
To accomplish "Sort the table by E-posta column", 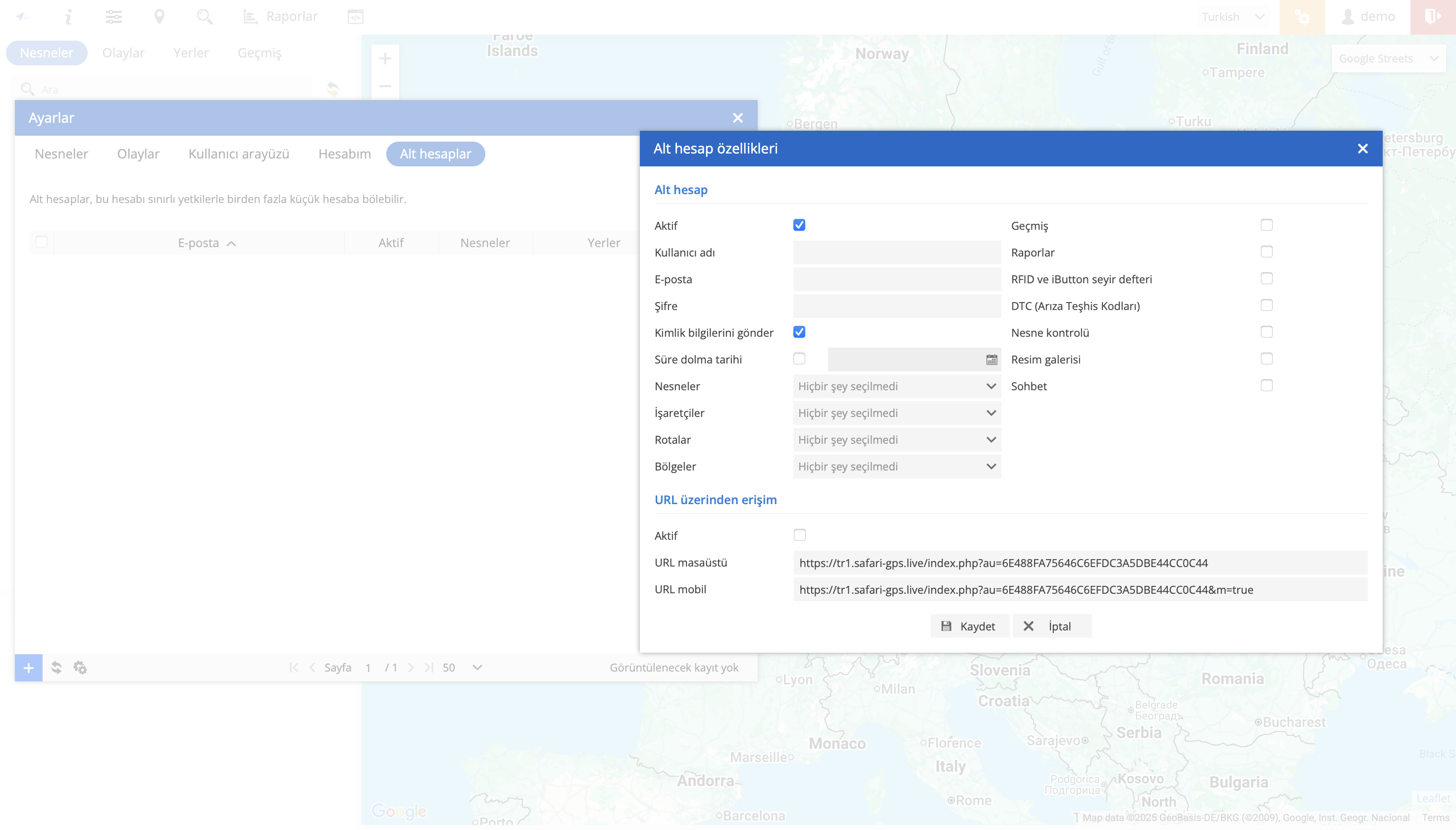I will (199, 243).
